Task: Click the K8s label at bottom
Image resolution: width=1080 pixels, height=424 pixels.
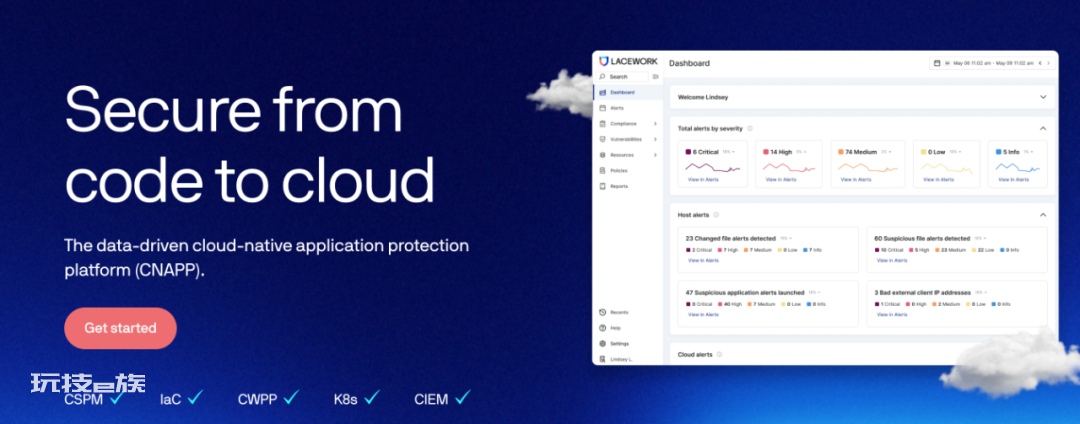Action: point(344,399)
